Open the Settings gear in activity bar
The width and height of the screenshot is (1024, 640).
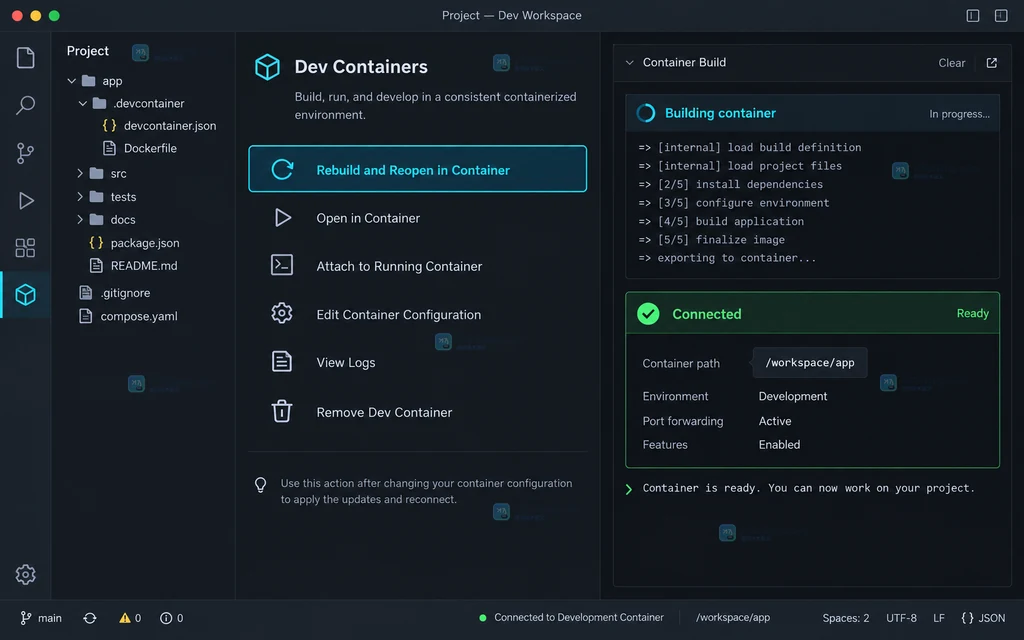(25, 574)
